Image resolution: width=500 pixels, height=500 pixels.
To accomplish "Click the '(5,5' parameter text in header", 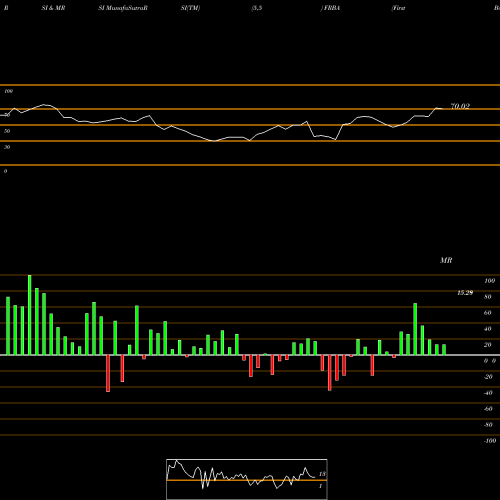I will tap(257, 8).
